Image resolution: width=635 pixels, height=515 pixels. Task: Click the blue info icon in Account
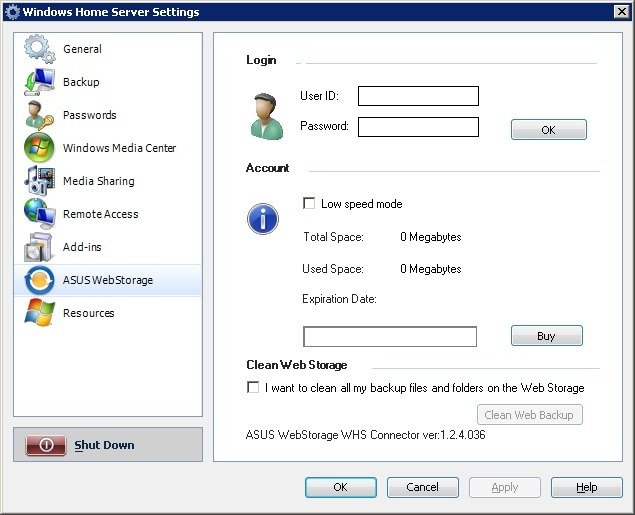(x=263, y=219)
